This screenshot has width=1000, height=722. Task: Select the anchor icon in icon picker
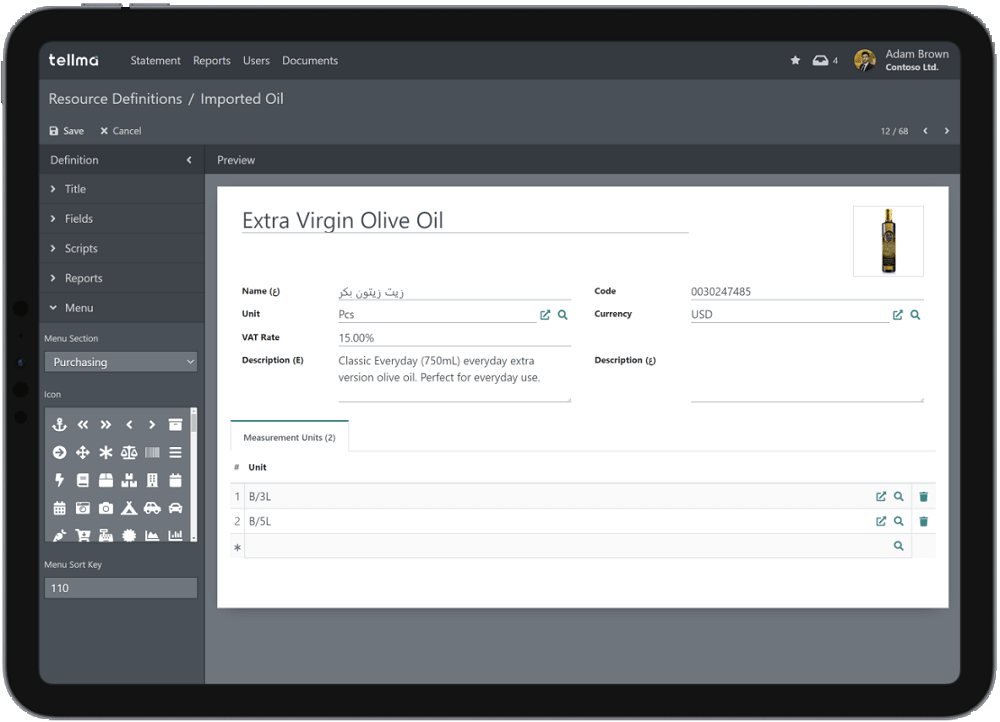point(59,425)
